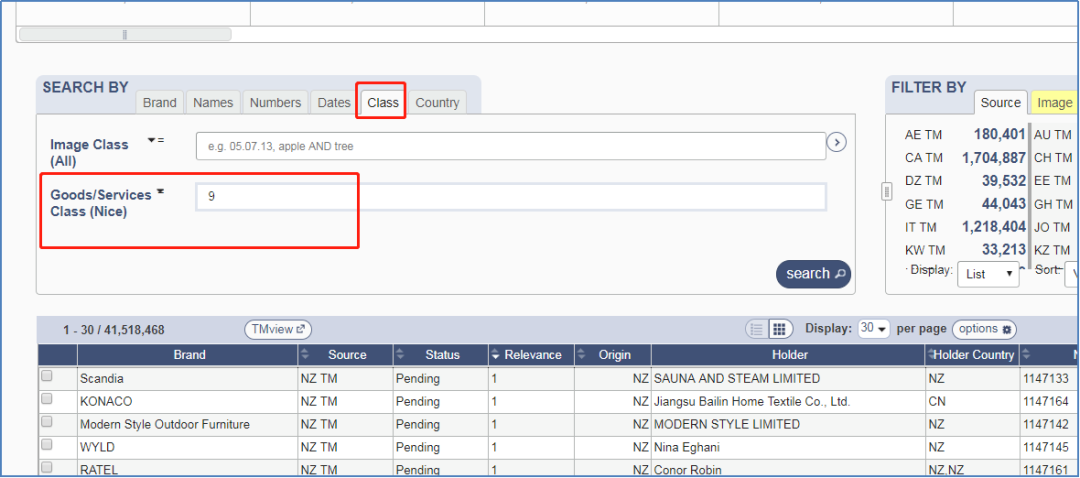
Task: Open the Brand search tab
Action: 160,103
